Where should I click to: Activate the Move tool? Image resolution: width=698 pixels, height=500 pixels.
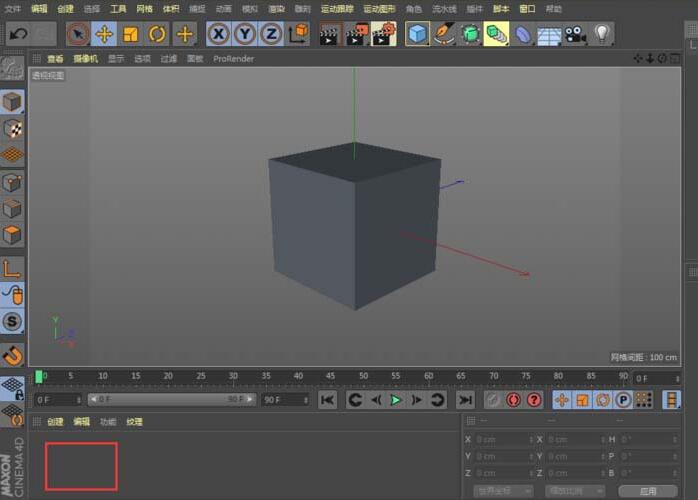[x=104, y=34]
